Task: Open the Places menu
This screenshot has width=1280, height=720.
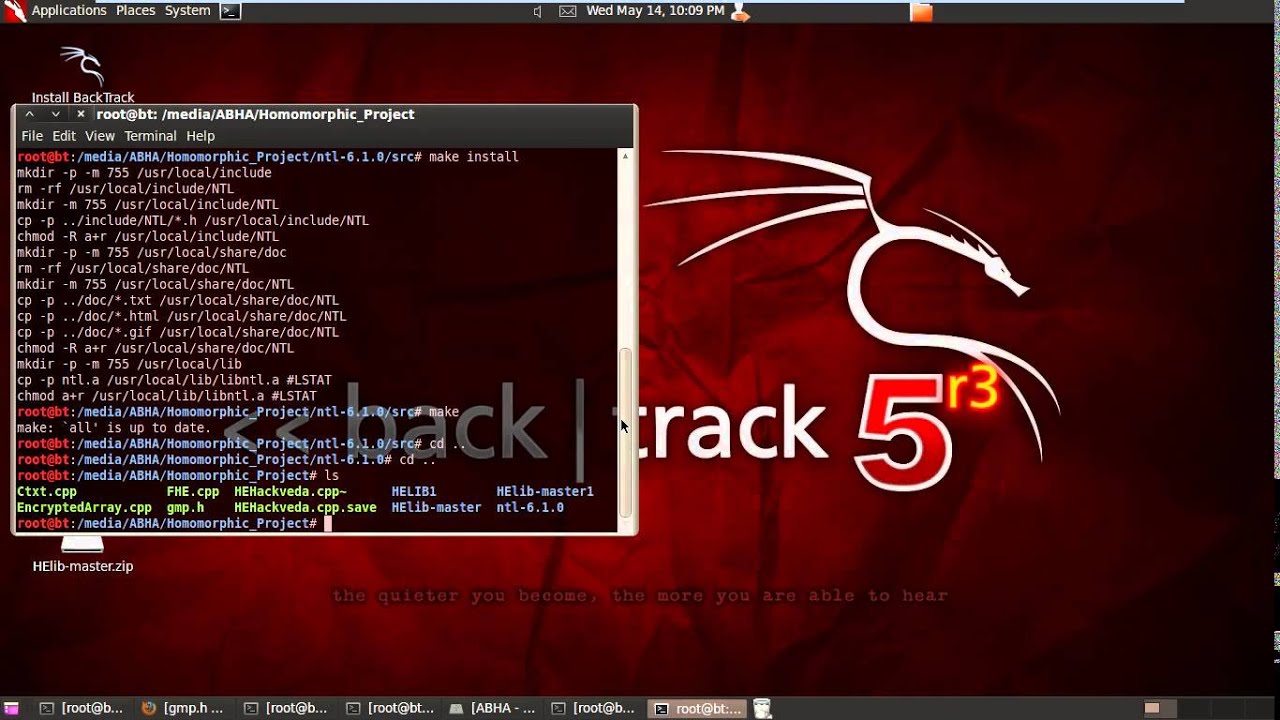Action: (x=135, y=11)
